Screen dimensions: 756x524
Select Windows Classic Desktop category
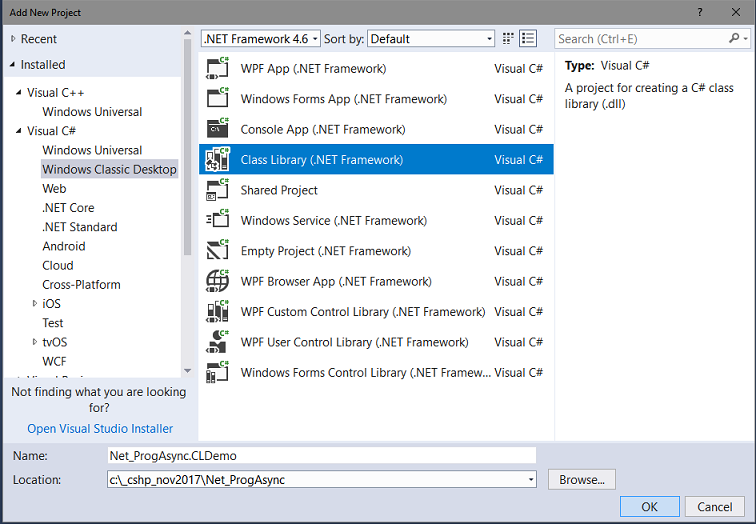point(109,169)
